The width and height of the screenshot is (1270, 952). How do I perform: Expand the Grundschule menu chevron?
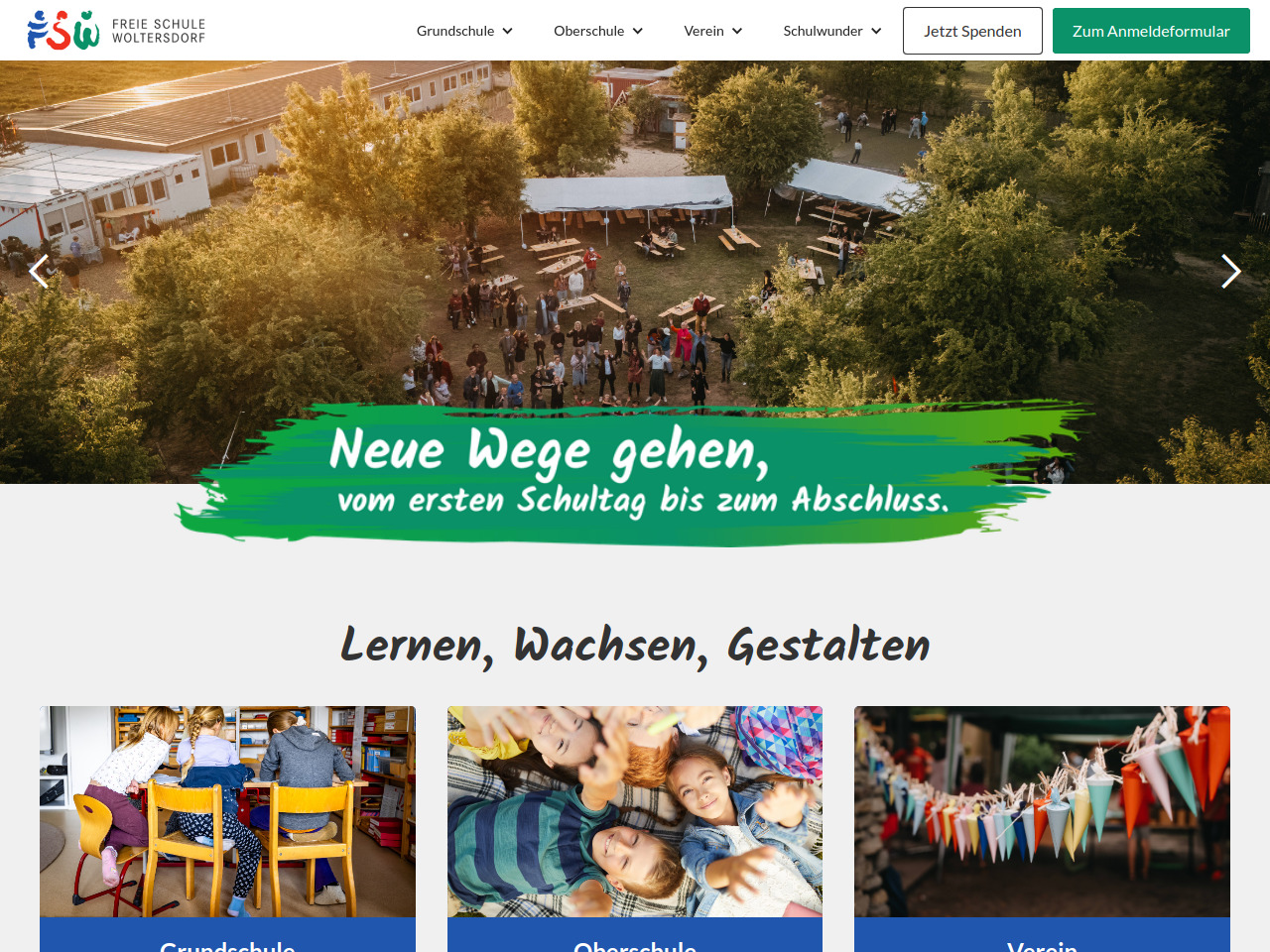click(507, 31)
